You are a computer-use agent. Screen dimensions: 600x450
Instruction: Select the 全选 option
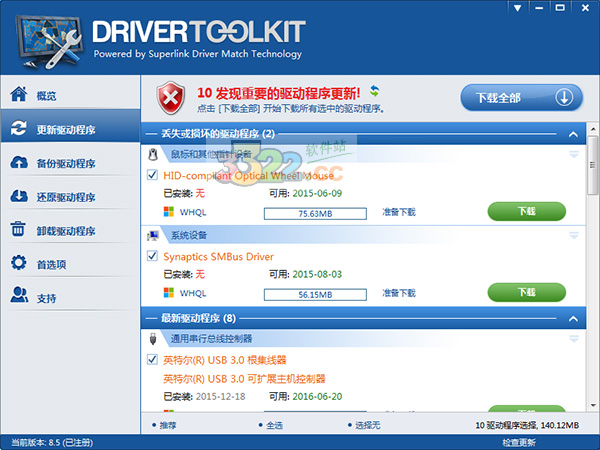[271, 425]
